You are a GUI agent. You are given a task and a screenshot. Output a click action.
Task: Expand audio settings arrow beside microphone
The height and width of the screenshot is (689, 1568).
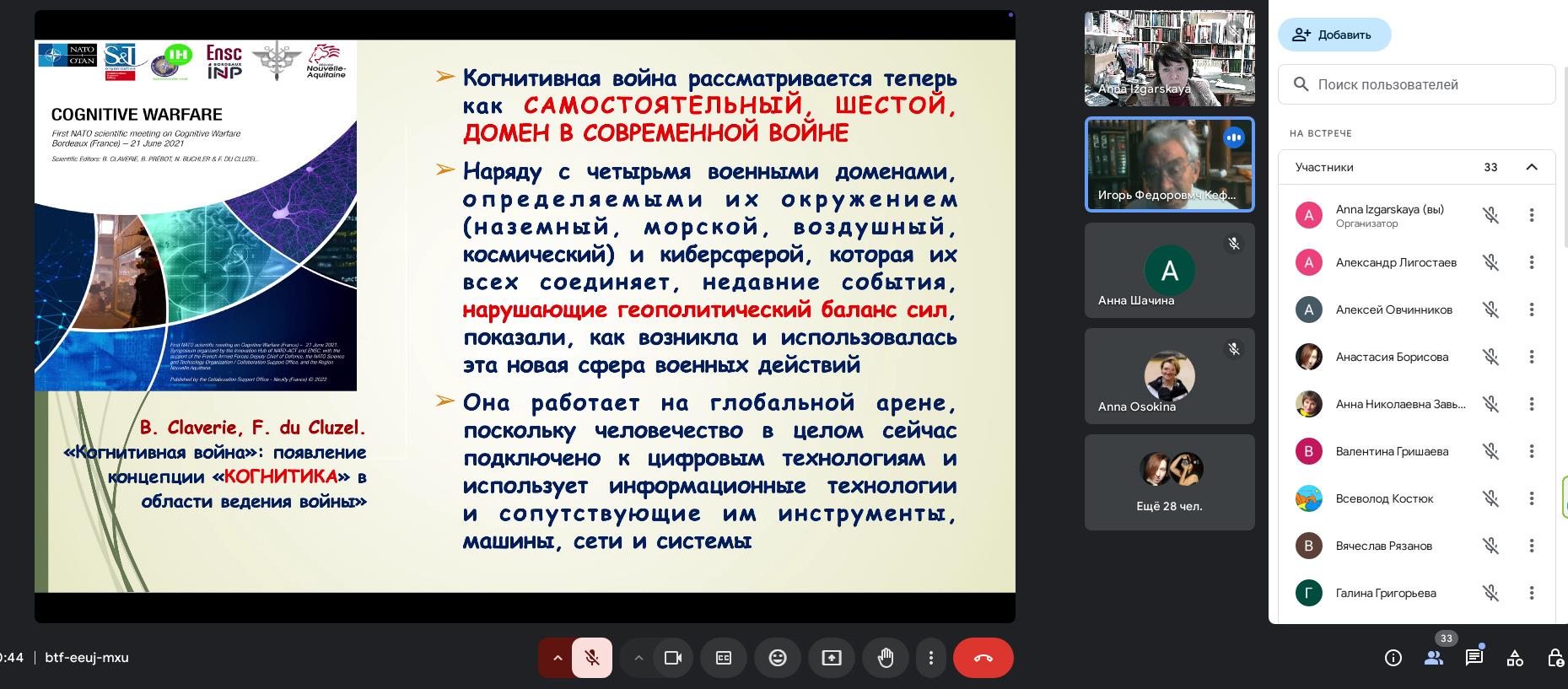(x=557, y=658)
